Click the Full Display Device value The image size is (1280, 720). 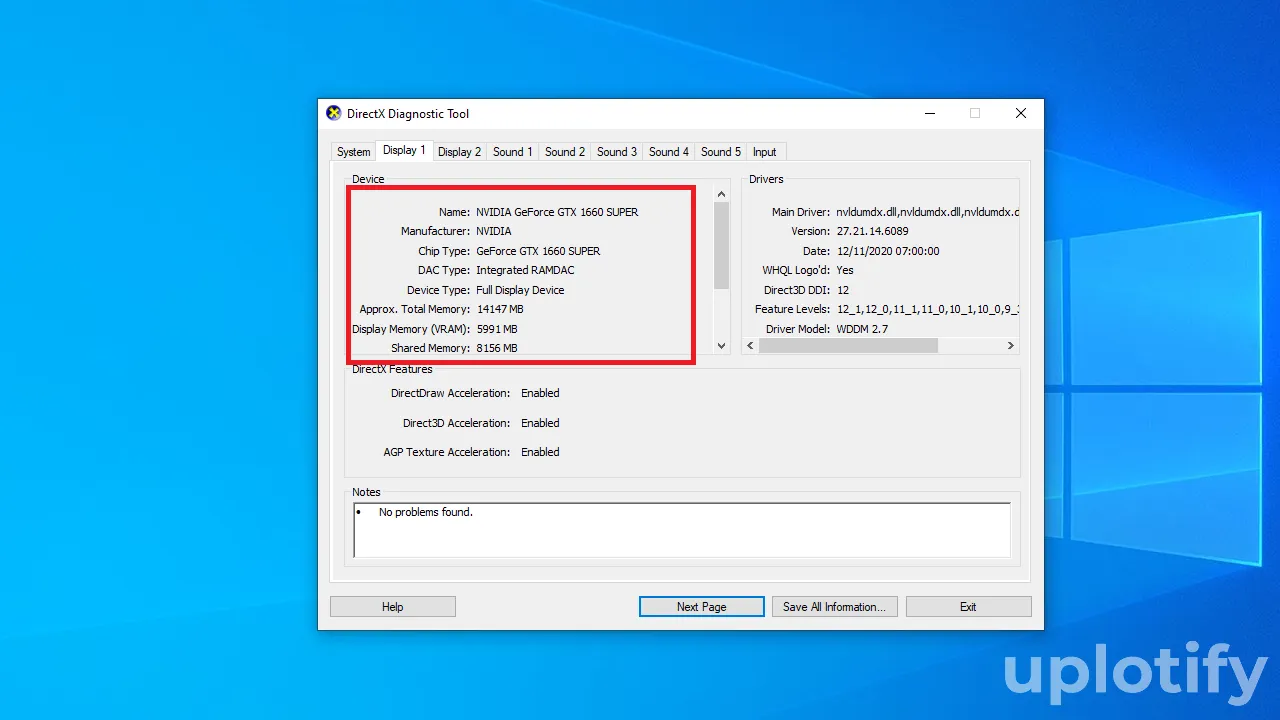click(x=520, y=290)
